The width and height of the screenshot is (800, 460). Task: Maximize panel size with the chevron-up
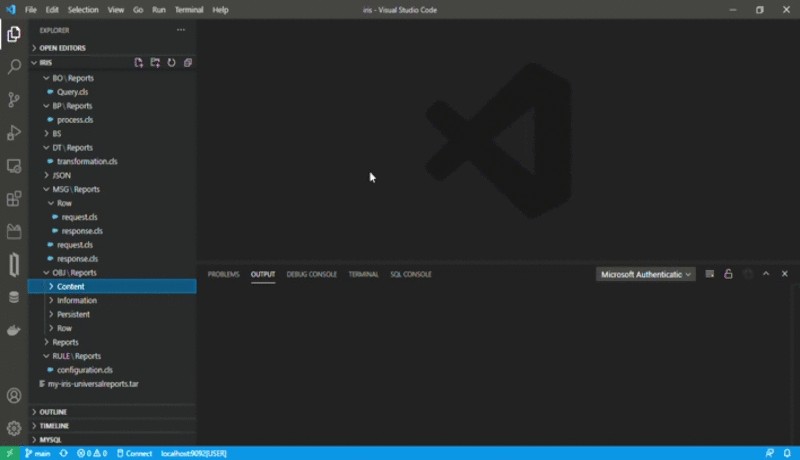[x=766, y=274]
